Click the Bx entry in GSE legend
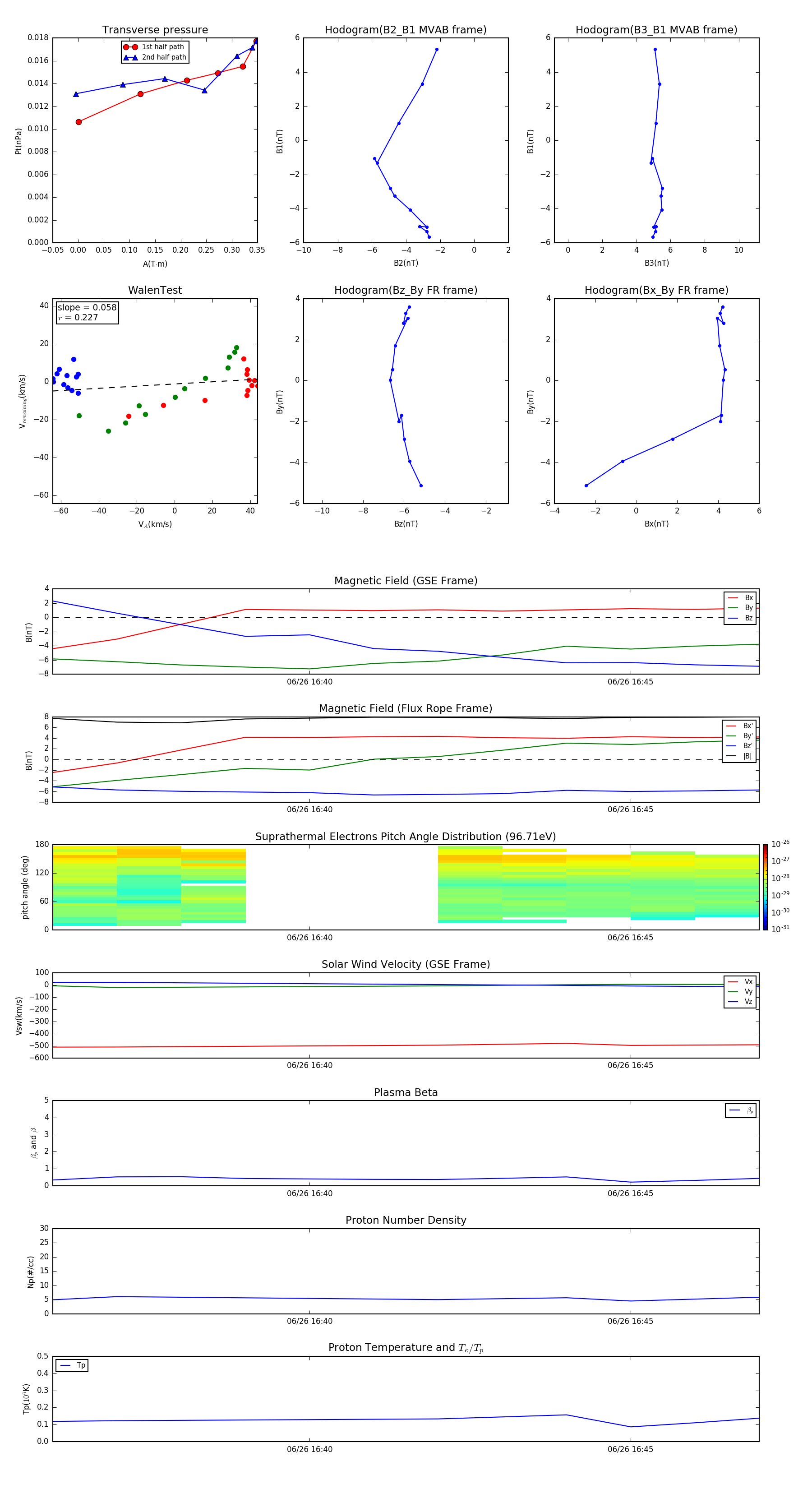 pyautogui.click(x=740, y=598)
